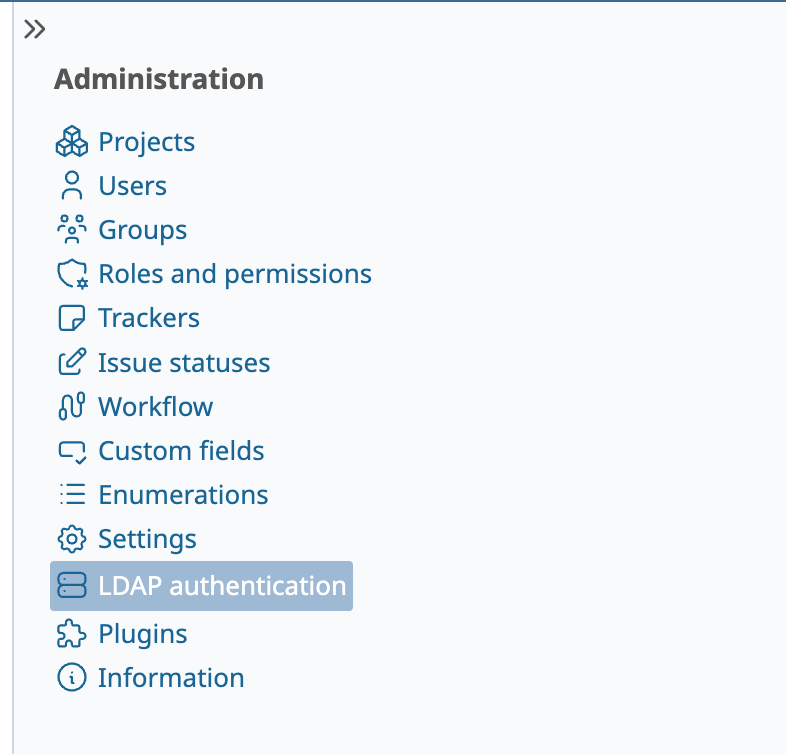Click the Plugins puzzle piece icon
Image resolution: width=786 pixels, height=754 pixels.
(x=72, y=634)
